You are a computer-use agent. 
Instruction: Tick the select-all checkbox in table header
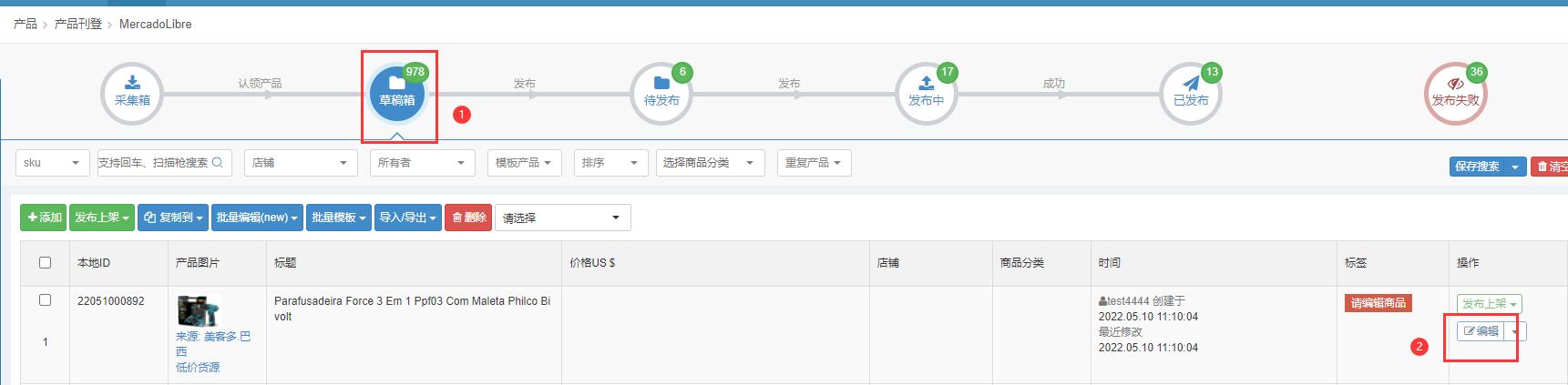(x=45, y=263)
